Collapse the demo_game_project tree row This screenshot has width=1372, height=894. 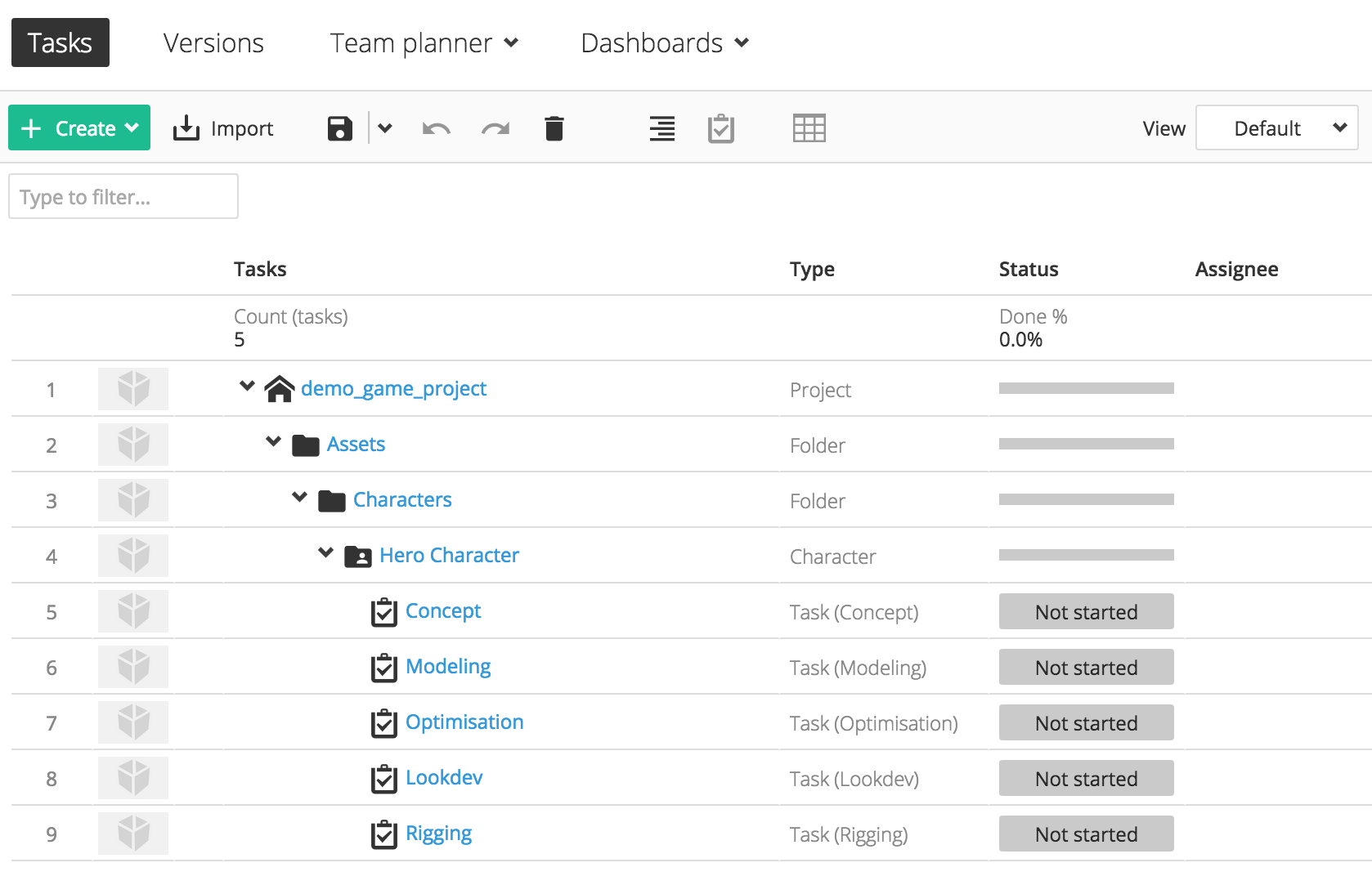pos(246,387)
